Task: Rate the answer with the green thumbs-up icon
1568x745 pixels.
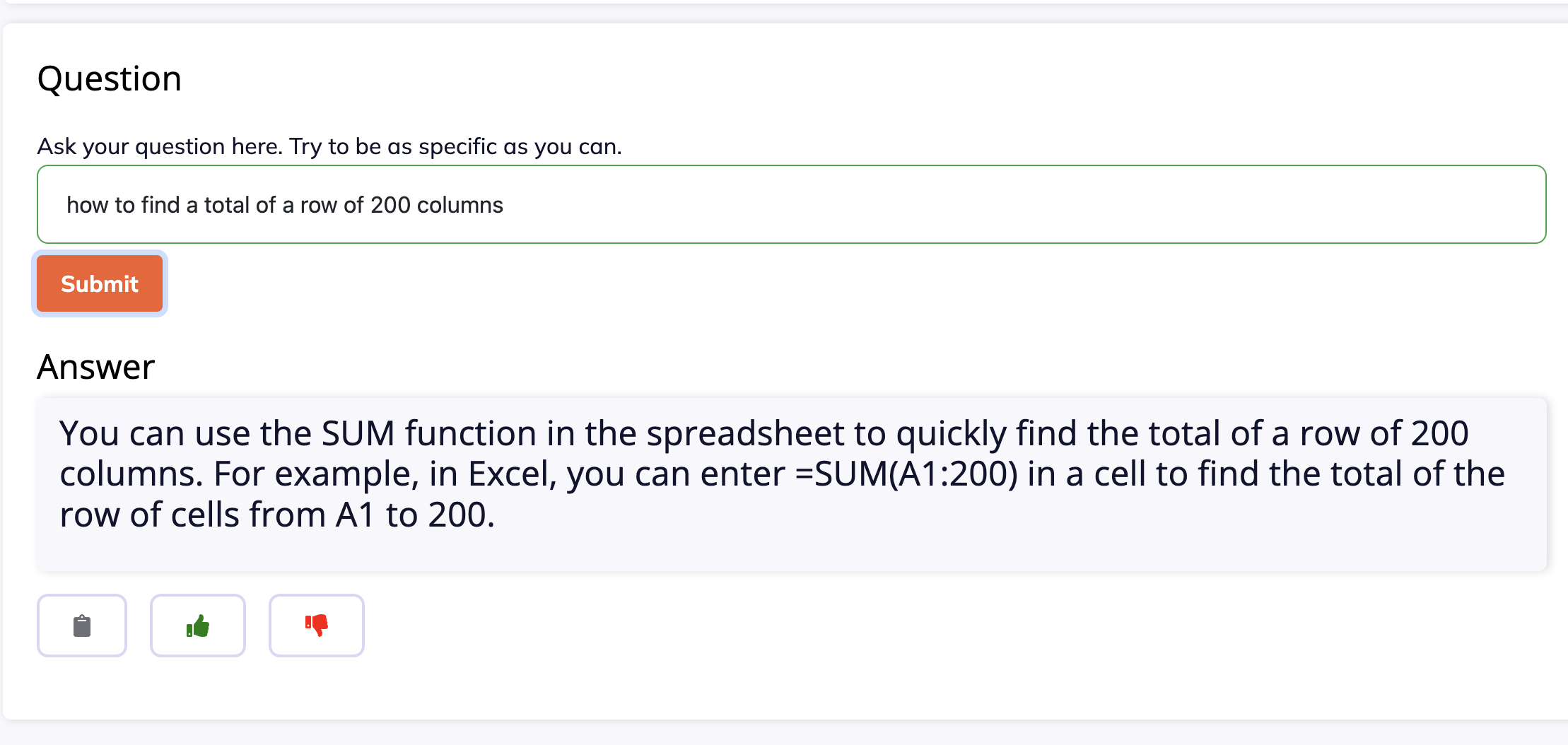Action: pyautogui.click(x=198, y=626)
